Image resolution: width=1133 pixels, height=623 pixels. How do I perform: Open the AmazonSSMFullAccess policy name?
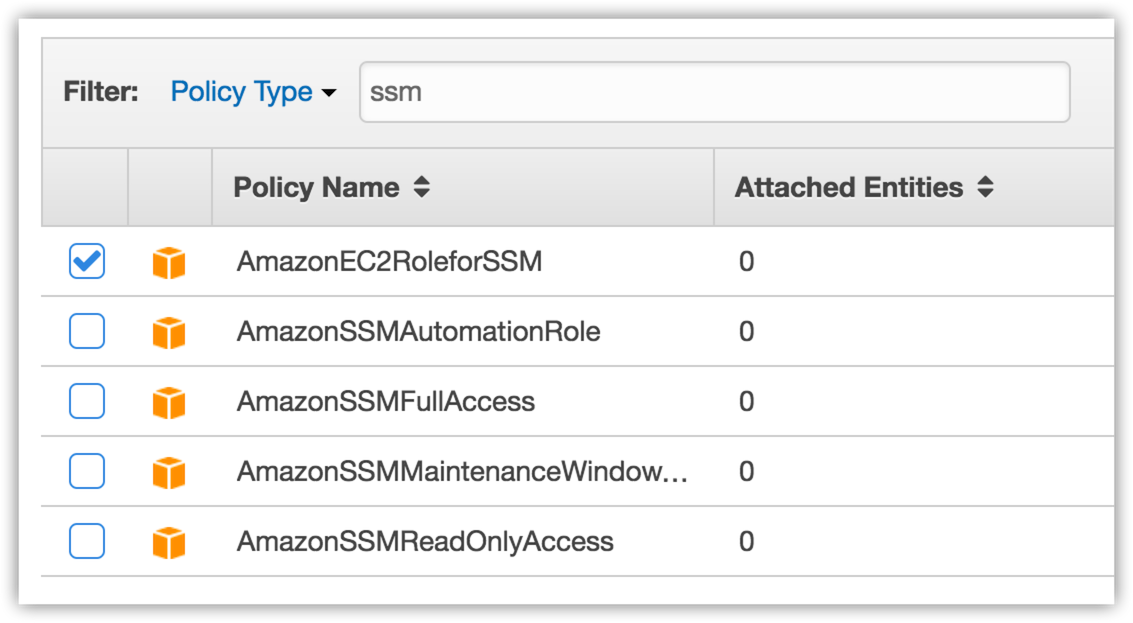point(386,402)
